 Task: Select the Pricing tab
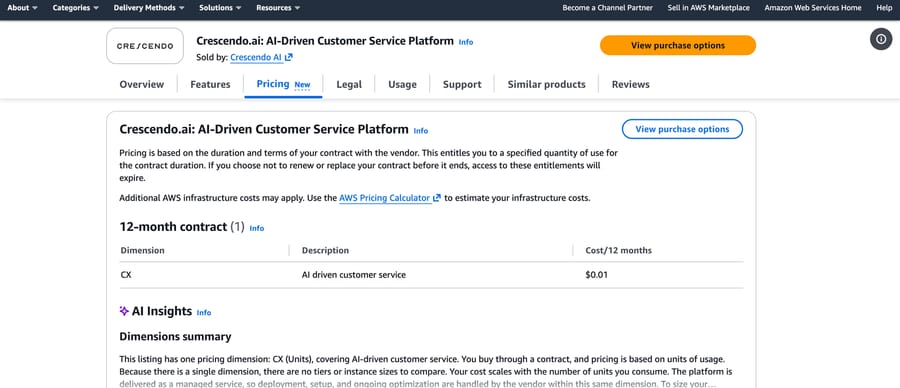click(273, 84)
